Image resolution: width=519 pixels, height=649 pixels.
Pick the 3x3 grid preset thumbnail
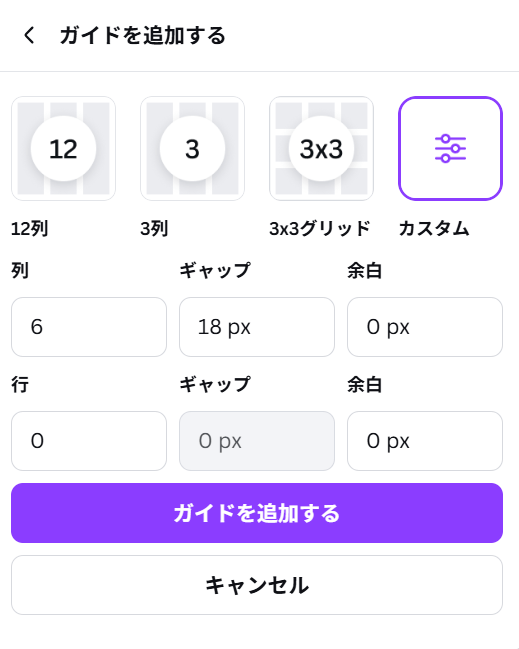322,149
